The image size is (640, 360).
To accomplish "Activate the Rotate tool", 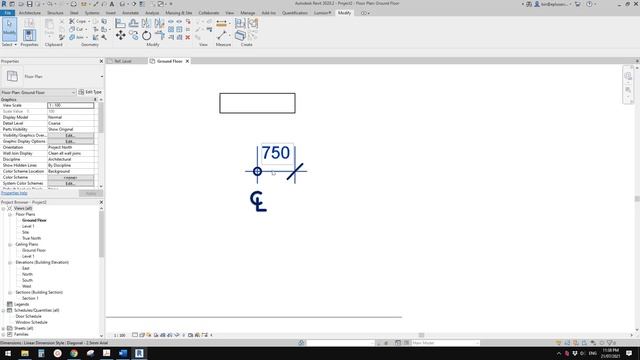I will tap(147, 36).
